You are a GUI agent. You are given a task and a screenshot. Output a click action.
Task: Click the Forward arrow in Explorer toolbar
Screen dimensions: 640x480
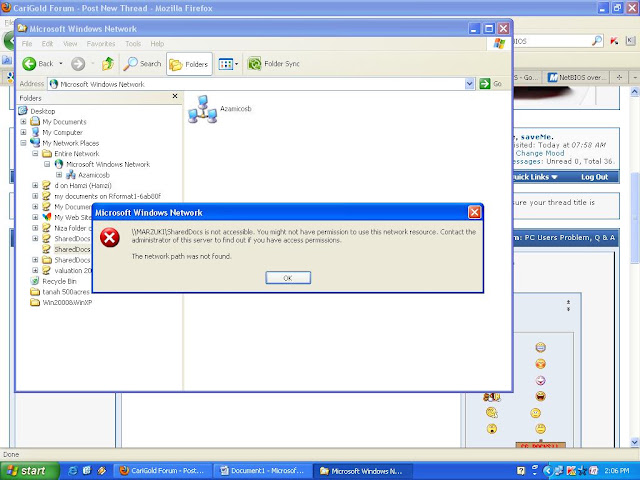pos(78,64)
